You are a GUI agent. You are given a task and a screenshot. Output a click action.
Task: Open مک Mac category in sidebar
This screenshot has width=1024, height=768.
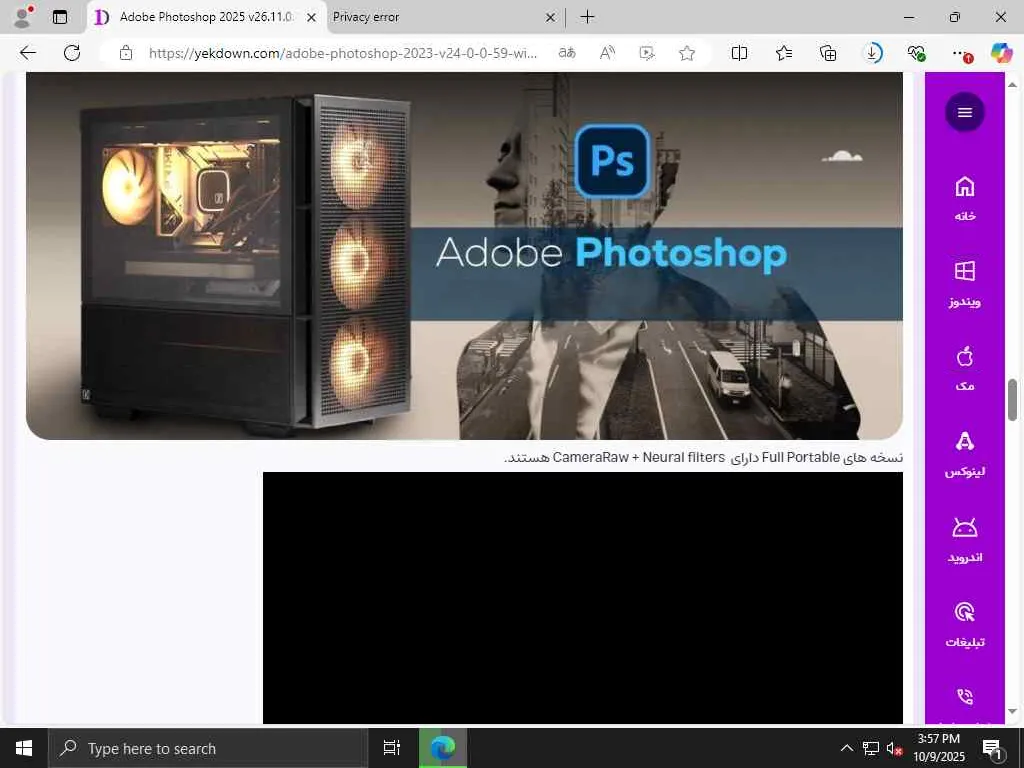click(x=965, y=369)
